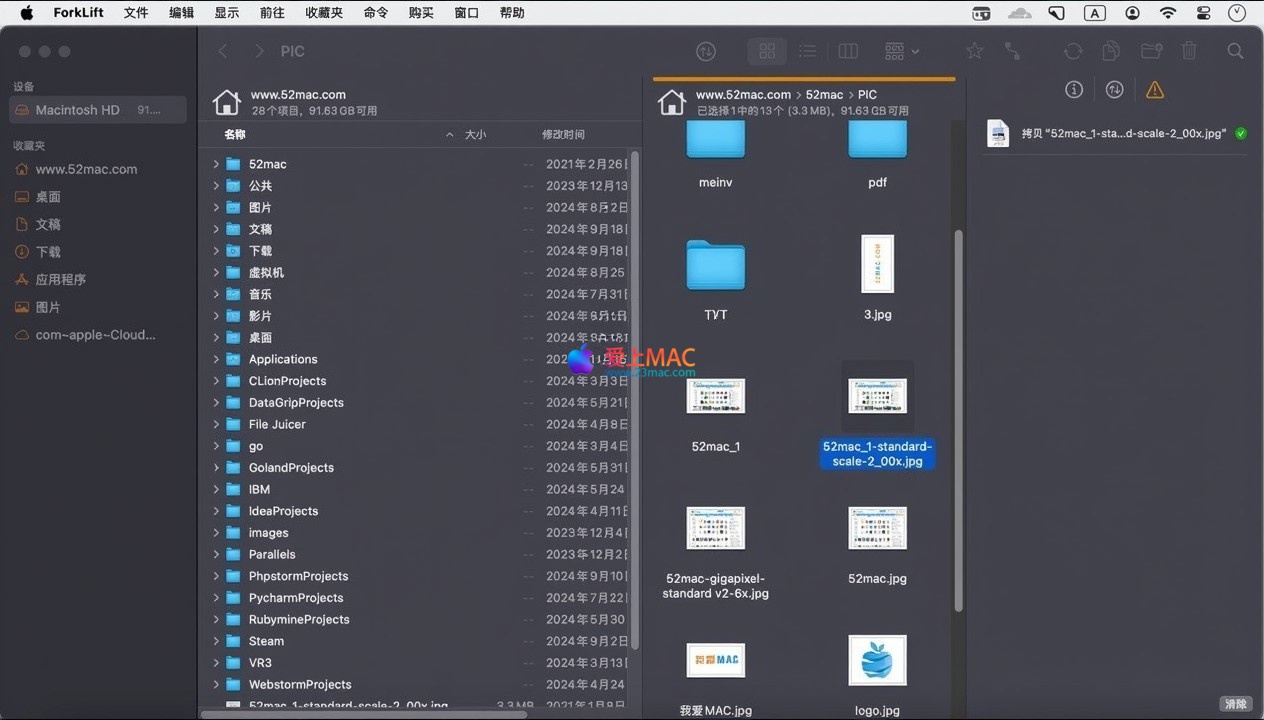1264x720 pixels.
Task: Open the group-by arrangement dropdown
Action: pos(901,51)
